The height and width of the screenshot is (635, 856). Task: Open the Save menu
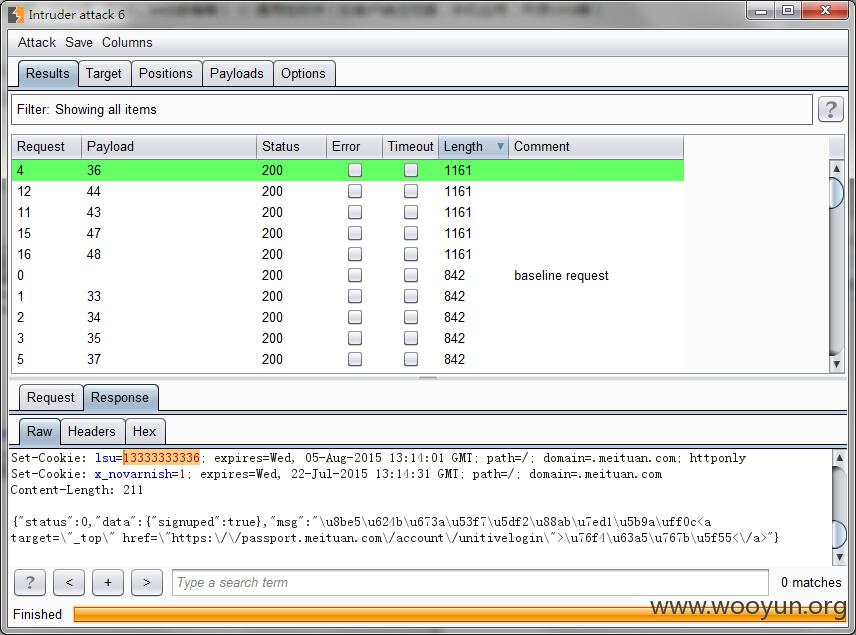tap(79, 42)
